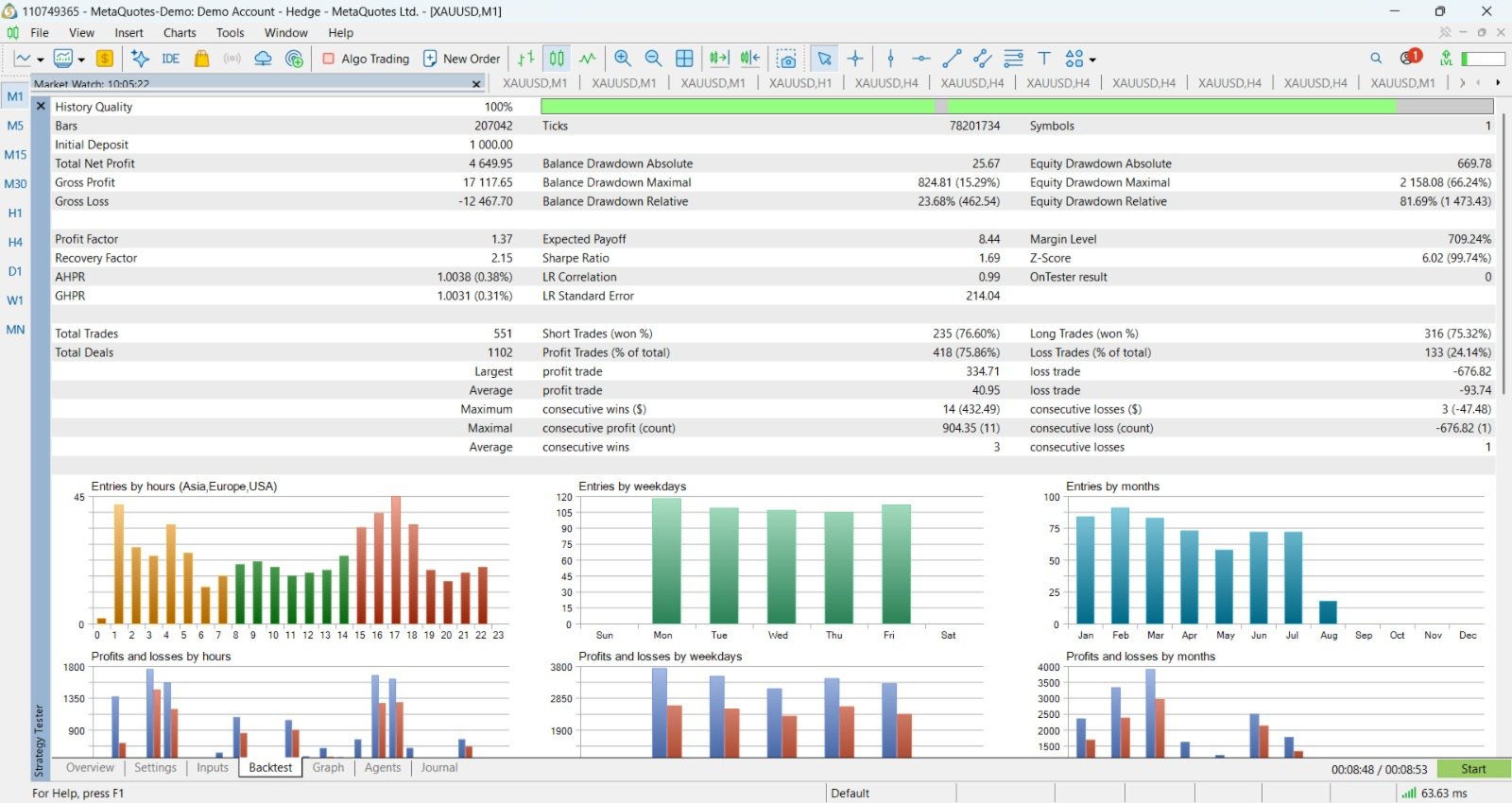Select the crosshair cursor tool
This screenshot has height=803, width=1512.
[855, 59]
